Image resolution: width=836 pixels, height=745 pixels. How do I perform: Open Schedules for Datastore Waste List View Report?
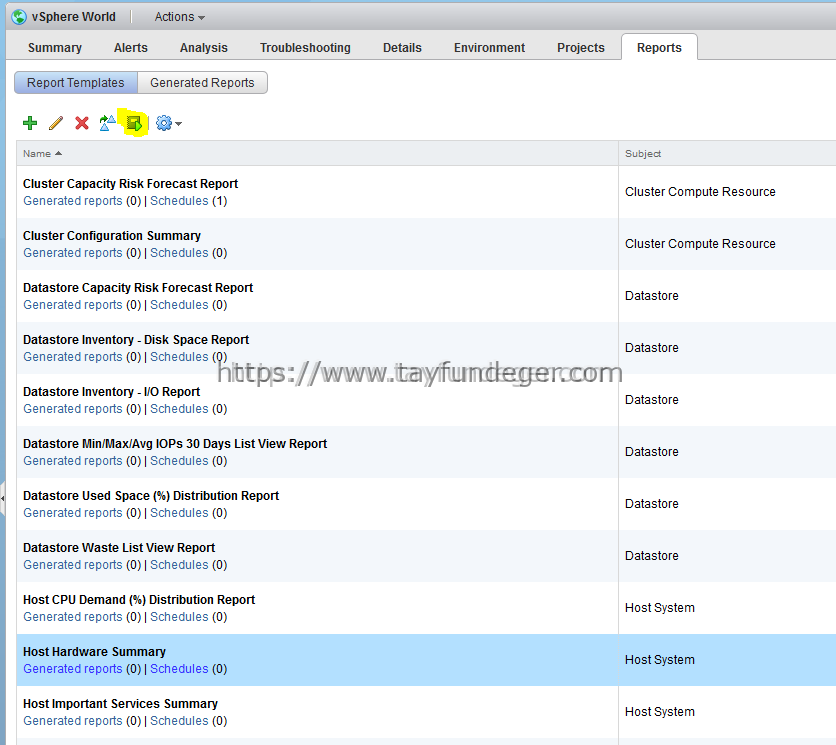tap(179, 565)
